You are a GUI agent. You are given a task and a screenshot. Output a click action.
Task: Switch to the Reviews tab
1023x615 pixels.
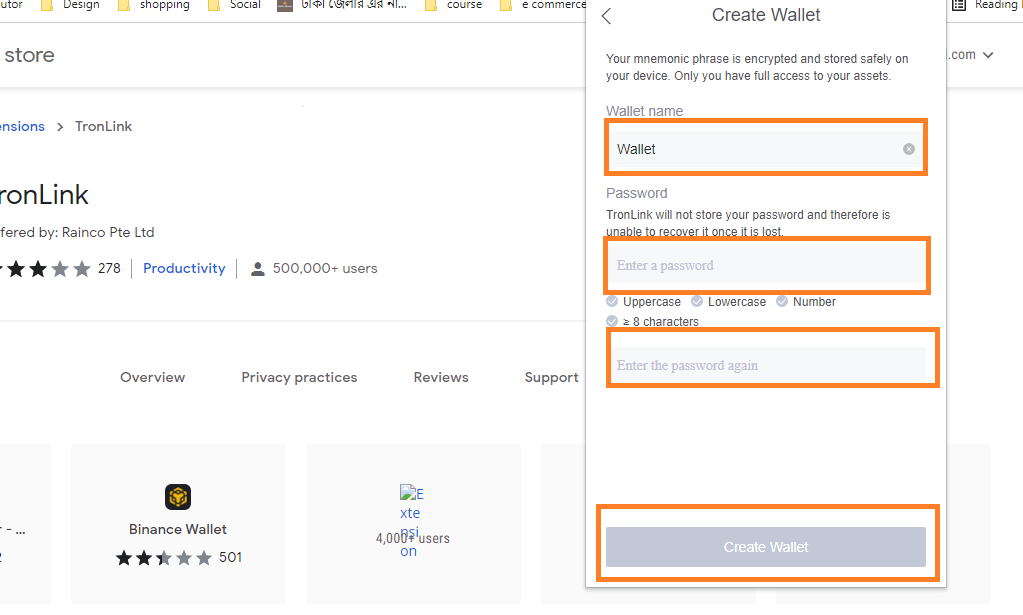[x=441, y=378]
